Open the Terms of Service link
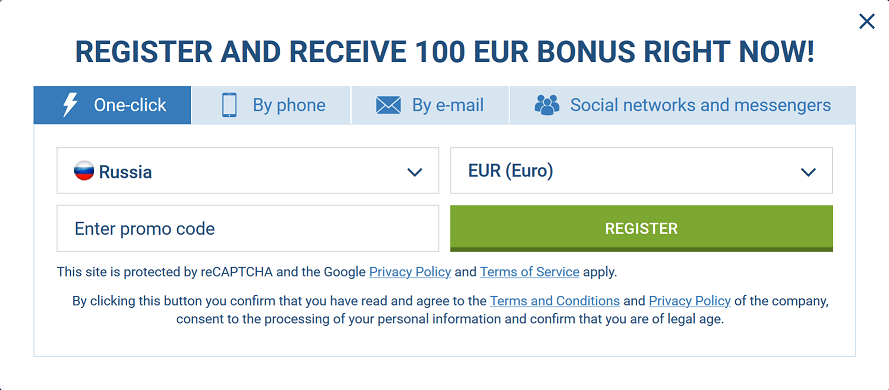The image size is (889, 390). (x=530, y=272)
